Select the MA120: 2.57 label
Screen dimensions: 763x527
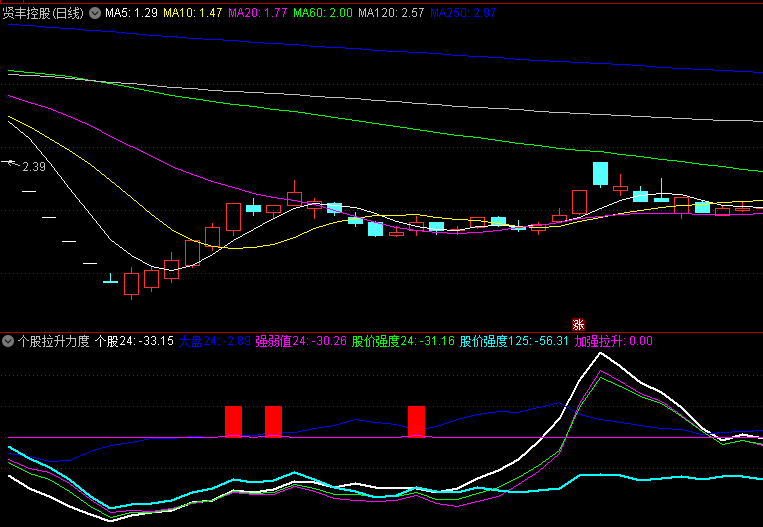click(x=391, y=13)
